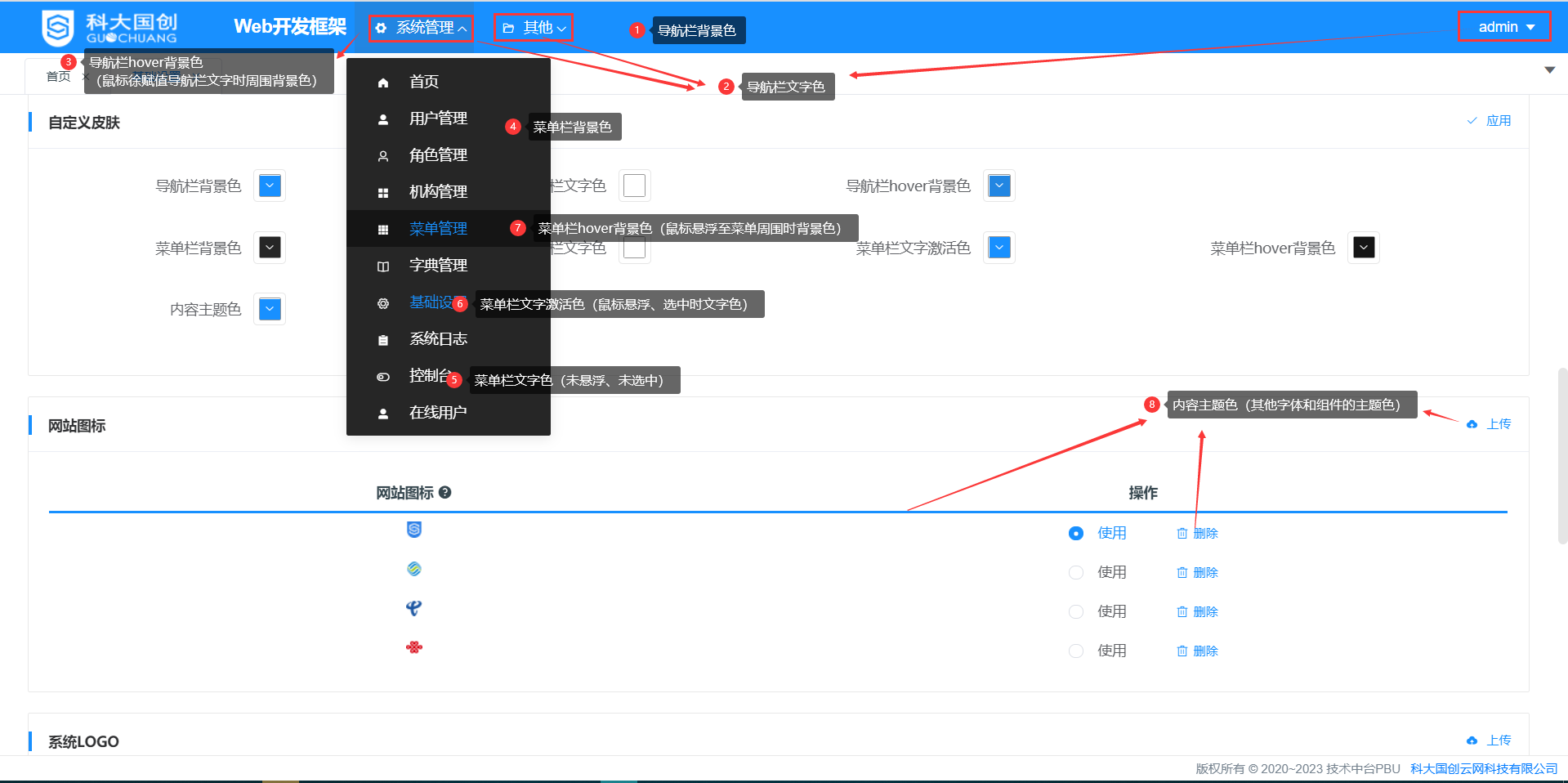Click the 用户管理 user icon

coord(382,119)
